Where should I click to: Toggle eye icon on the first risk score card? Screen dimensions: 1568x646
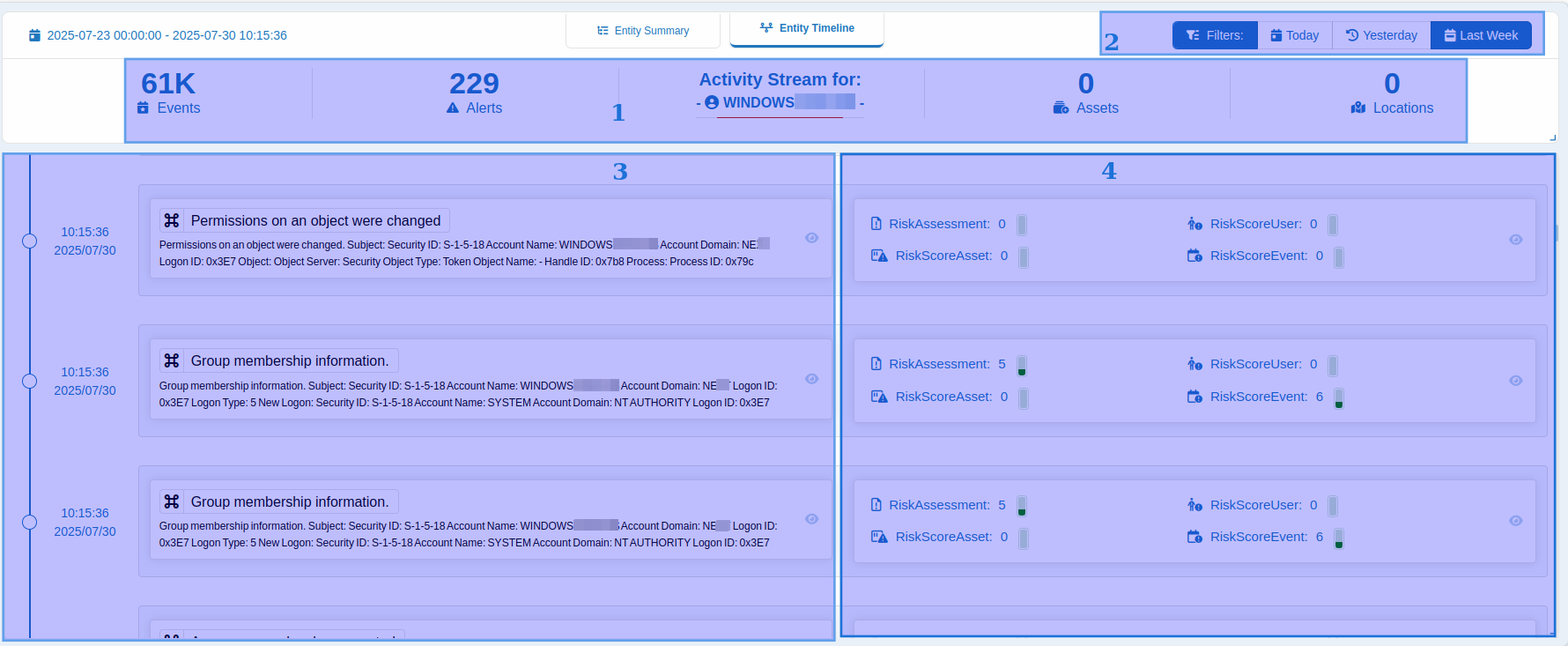1515,240
